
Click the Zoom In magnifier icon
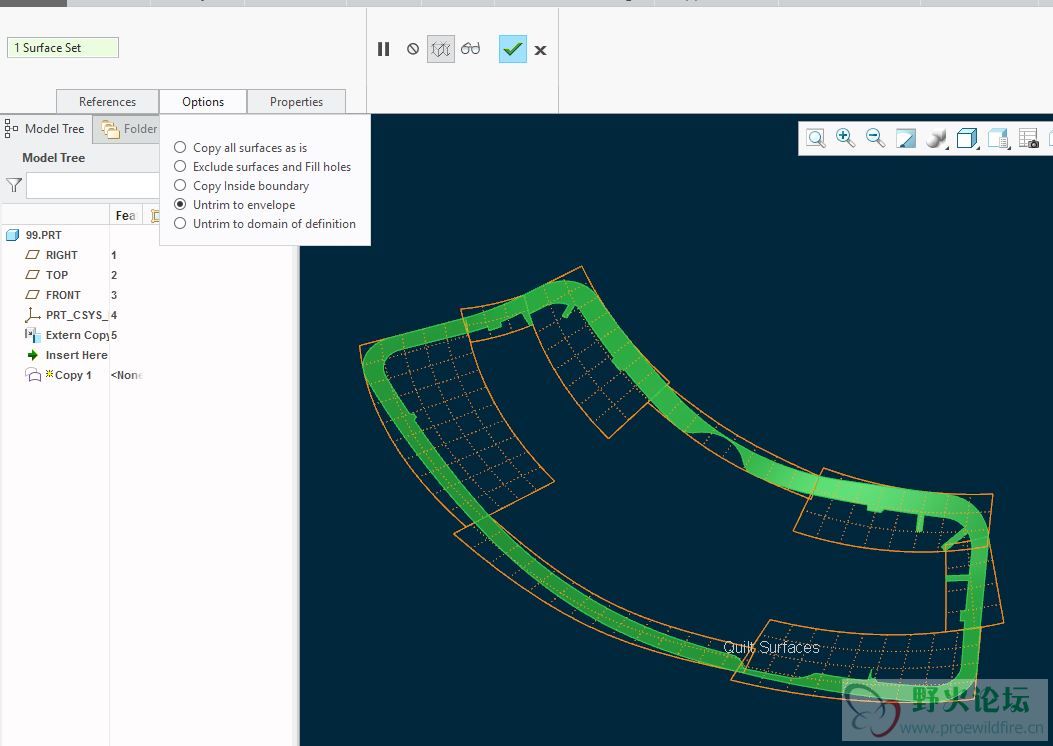[845, 138]
